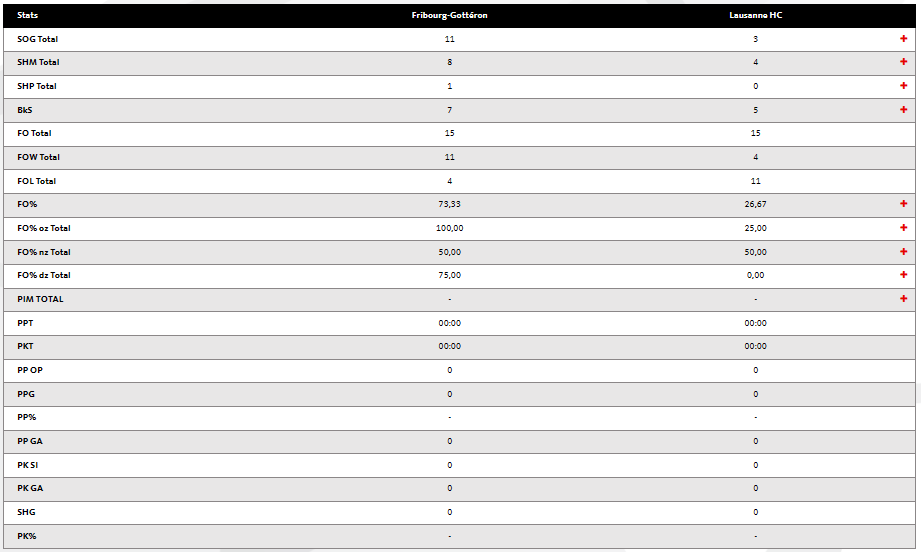Click the Stats header label
Image resolution: width=921 pixels, height=552 pixels.
click(x=28, y=15)
